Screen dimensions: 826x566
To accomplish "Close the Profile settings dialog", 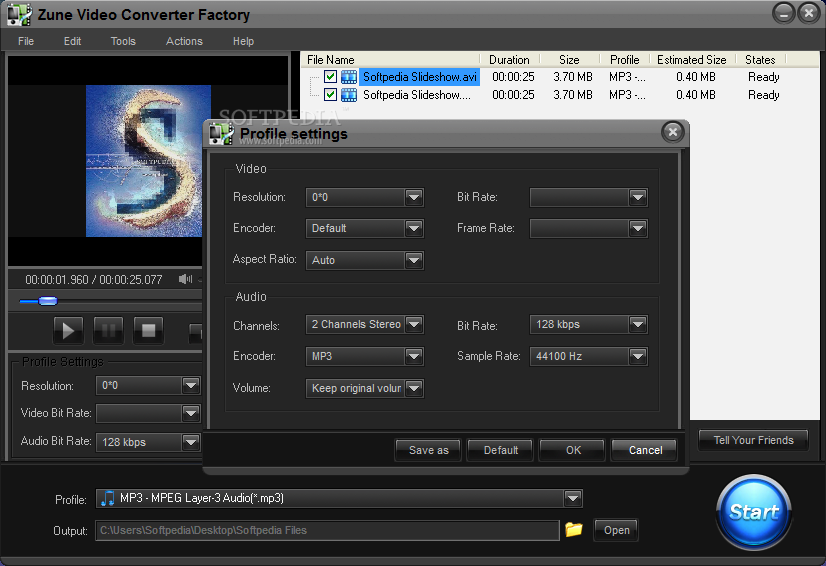I will pos(673,132).
